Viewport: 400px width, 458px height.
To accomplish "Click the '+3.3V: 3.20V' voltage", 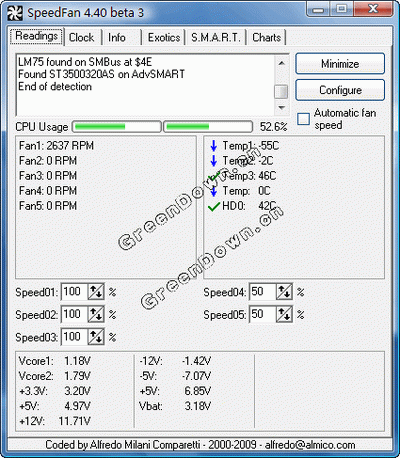I will [54, 391].
